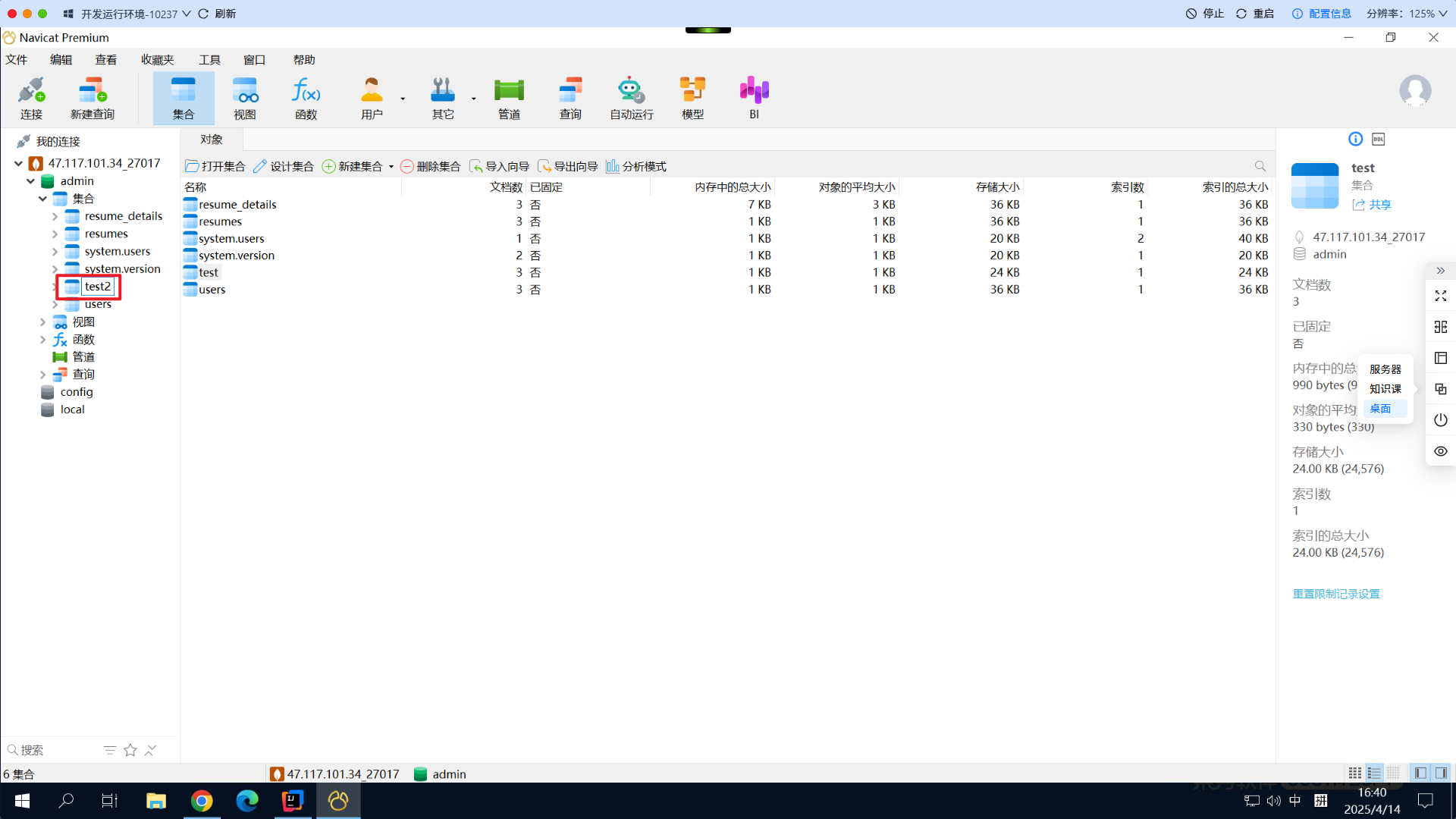Click 打开集合 button
The image size is (1456, 819).
click(215, 166)
